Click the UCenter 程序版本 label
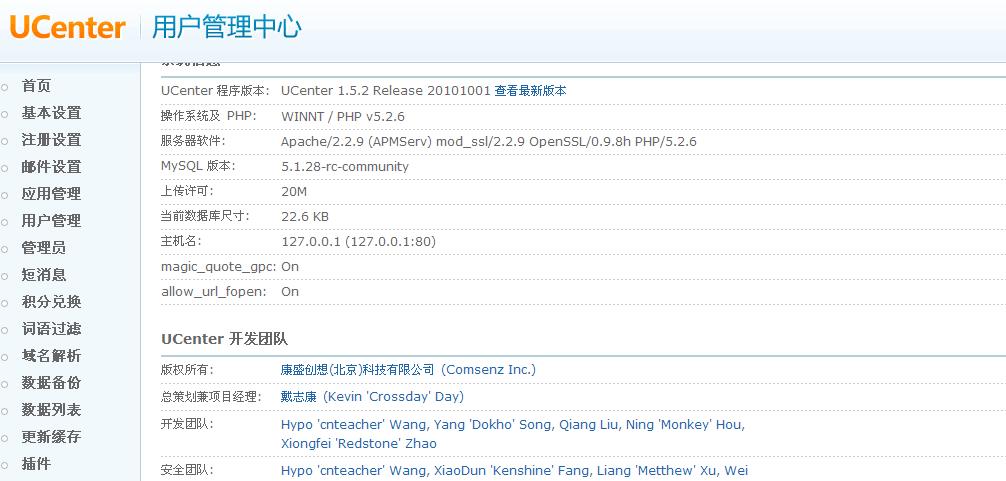1006x481 pixels. (x=216, y=90)
